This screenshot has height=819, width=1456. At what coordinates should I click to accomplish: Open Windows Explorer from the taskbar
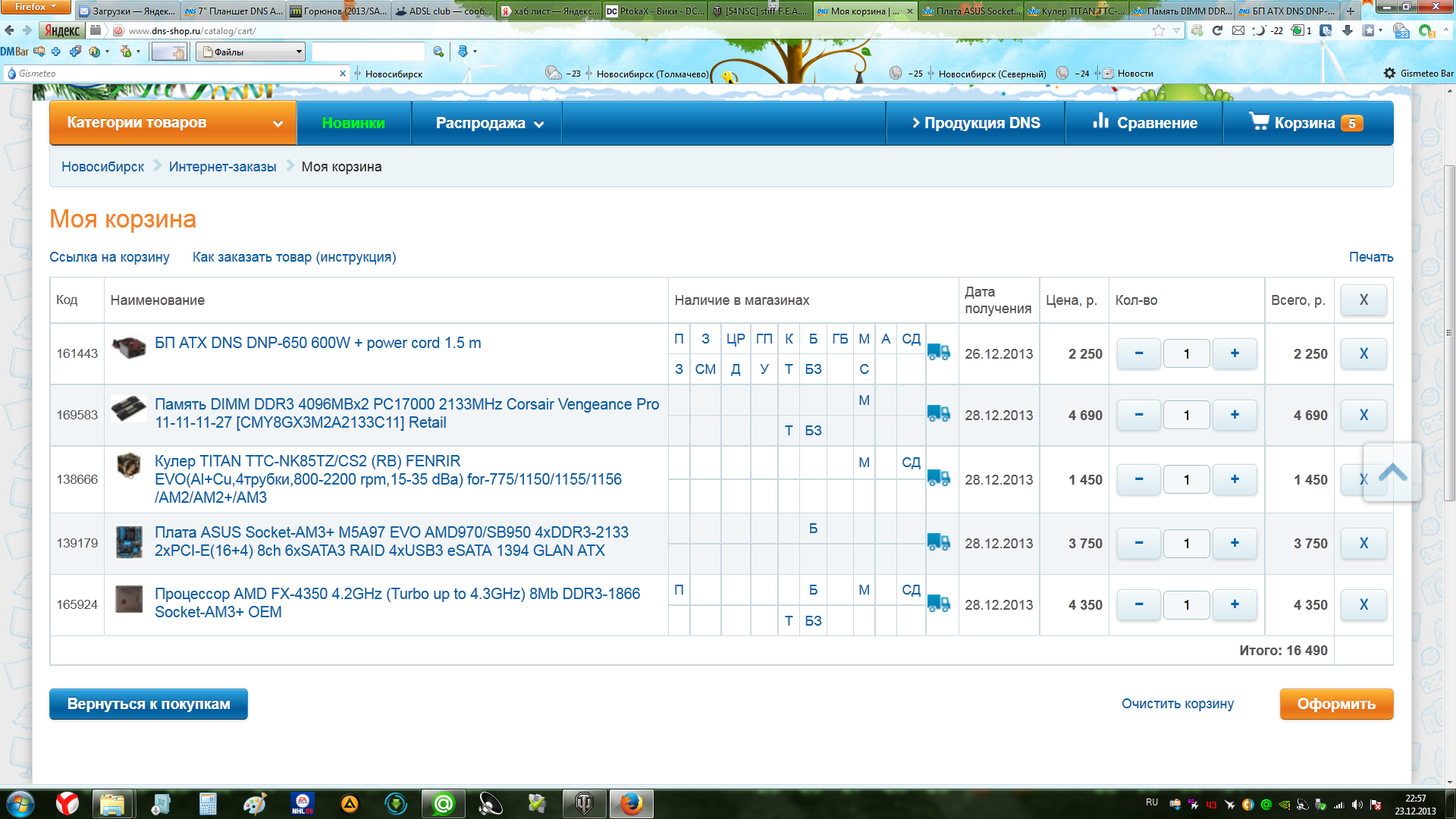click(x=112, y=803)
